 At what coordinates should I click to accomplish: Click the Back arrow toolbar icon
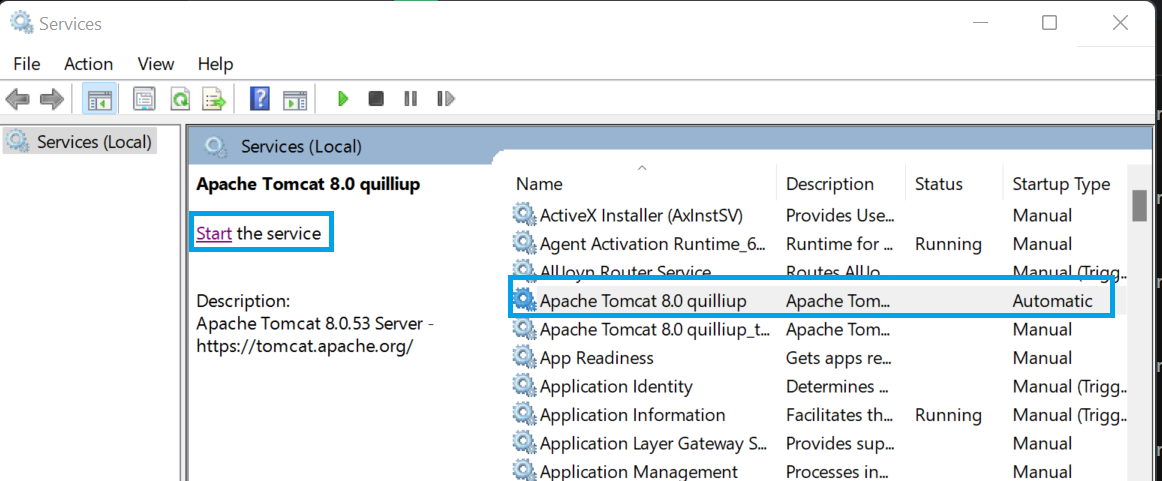click(17, 99)
